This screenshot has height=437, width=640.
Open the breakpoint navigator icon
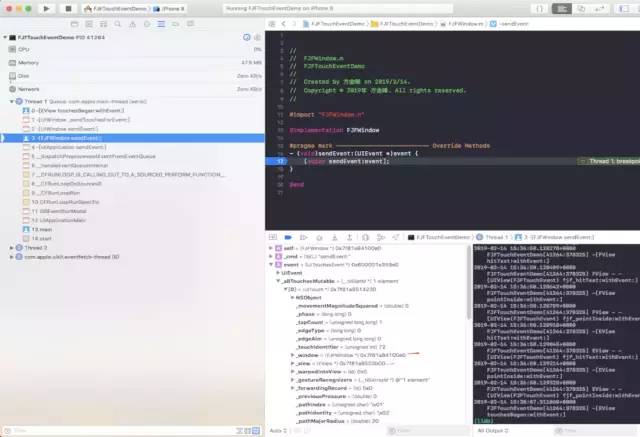(176, 24)
